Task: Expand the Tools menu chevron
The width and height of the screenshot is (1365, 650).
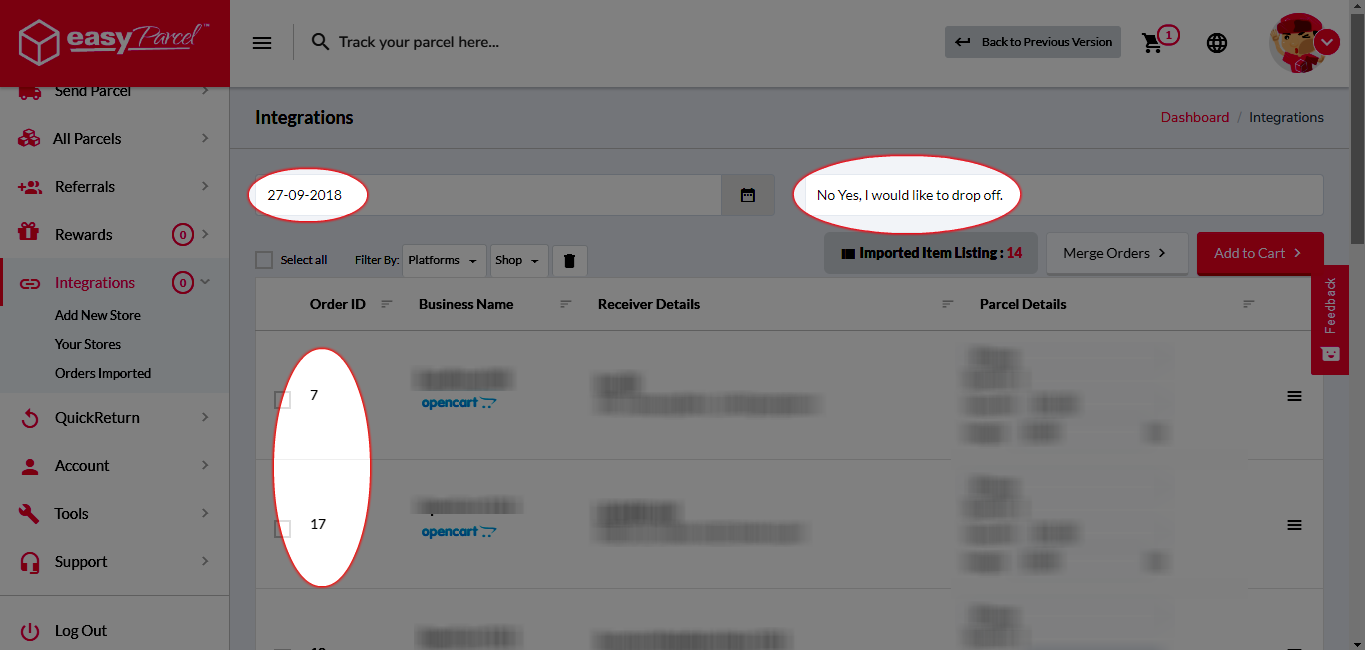Action: point(205,513)
